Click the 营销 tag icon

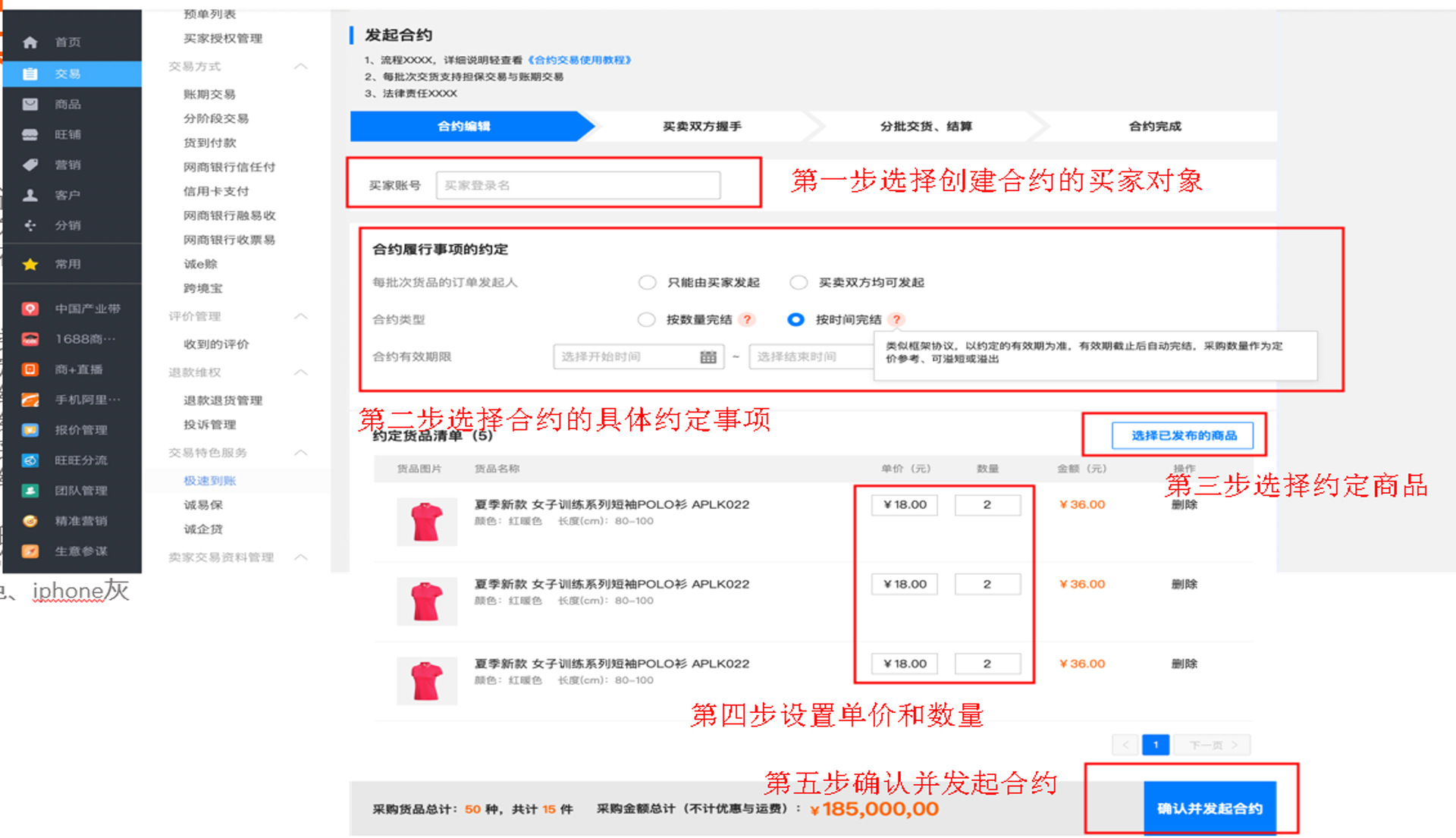[30, 165]
